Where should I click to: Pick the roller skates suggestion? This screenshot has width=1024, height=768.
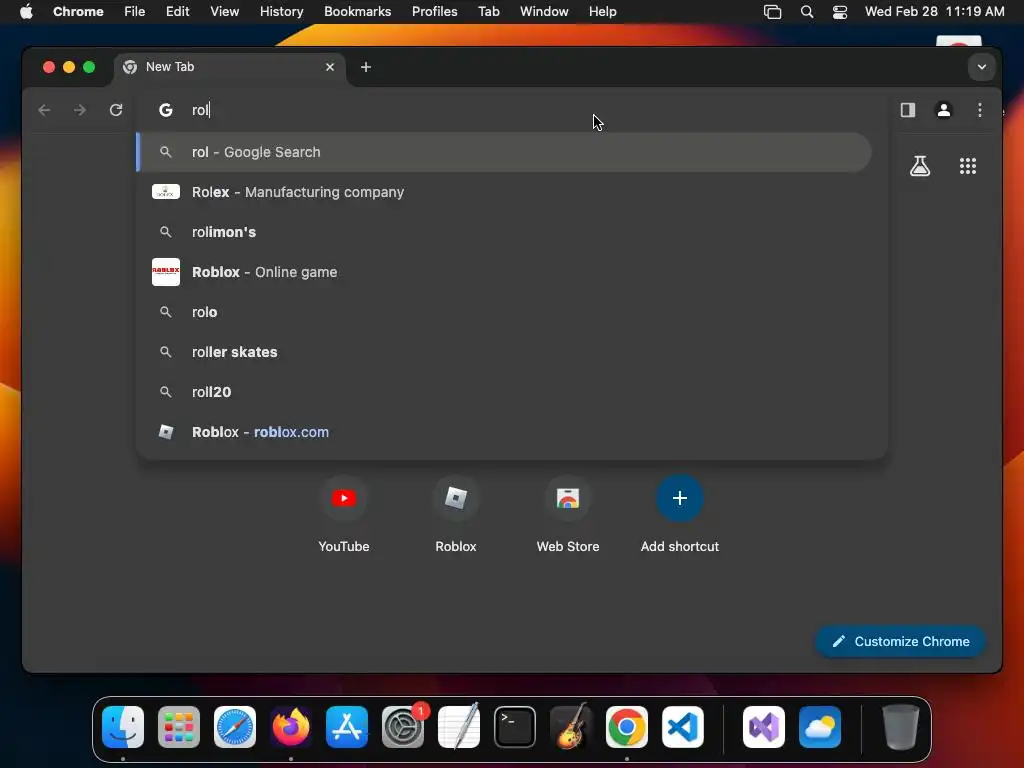(x=504, y=352)
